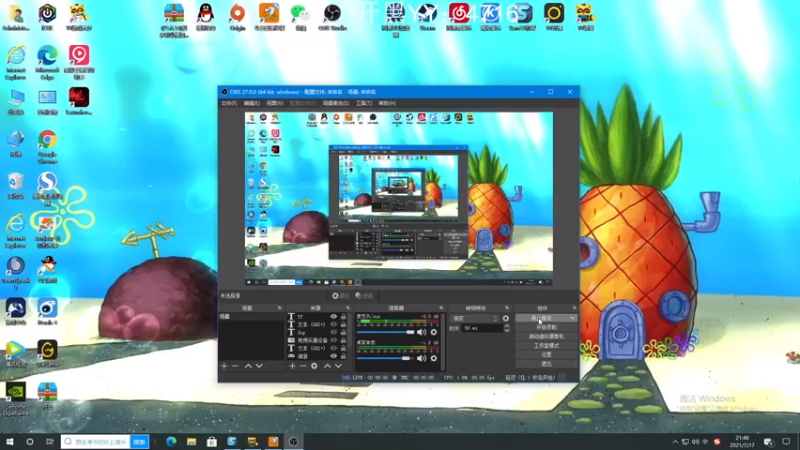The image size is (800, 450).
Task: Click the taskbar search box
Action: coord(95,442)
